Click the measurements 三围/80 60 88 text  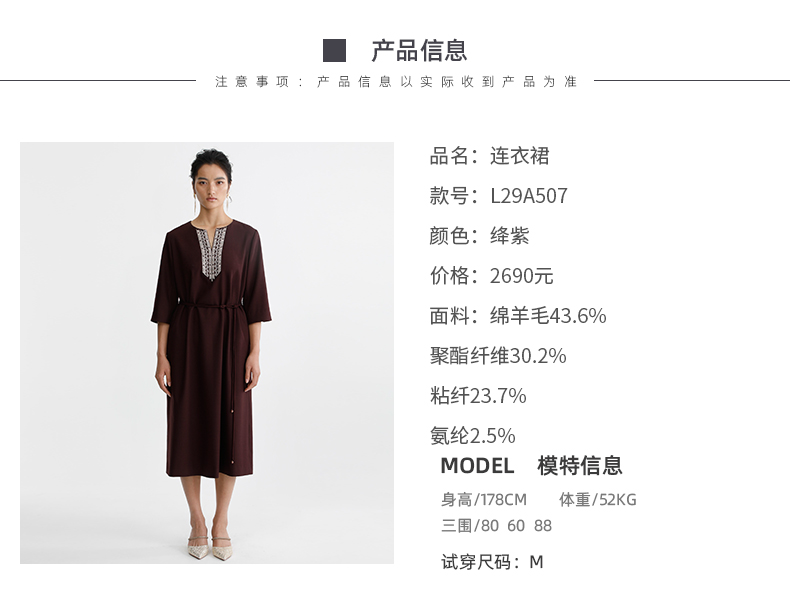pyautogui.click(x=496, y=526)
